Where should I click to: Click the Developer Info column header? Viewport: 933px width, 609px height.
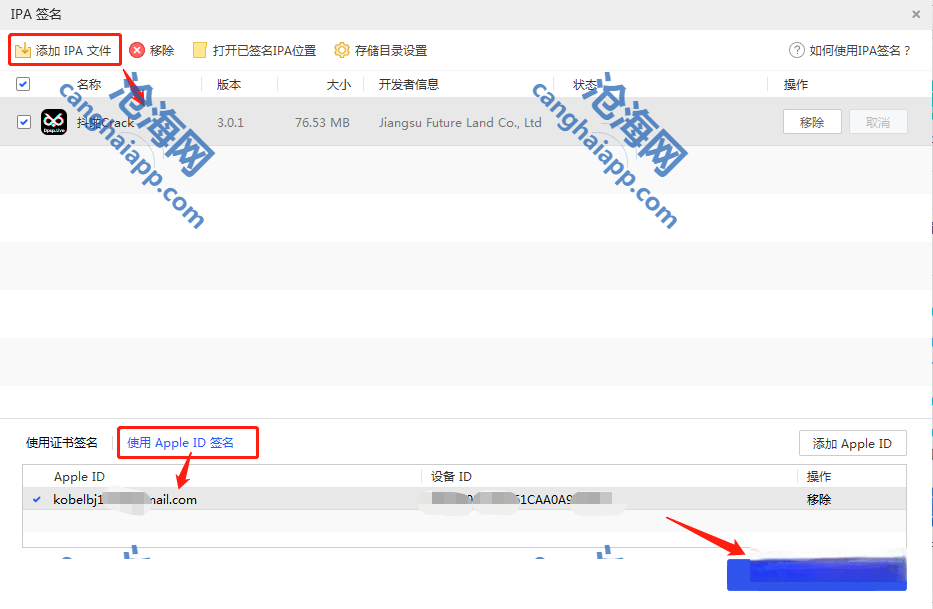coord(409,84)
